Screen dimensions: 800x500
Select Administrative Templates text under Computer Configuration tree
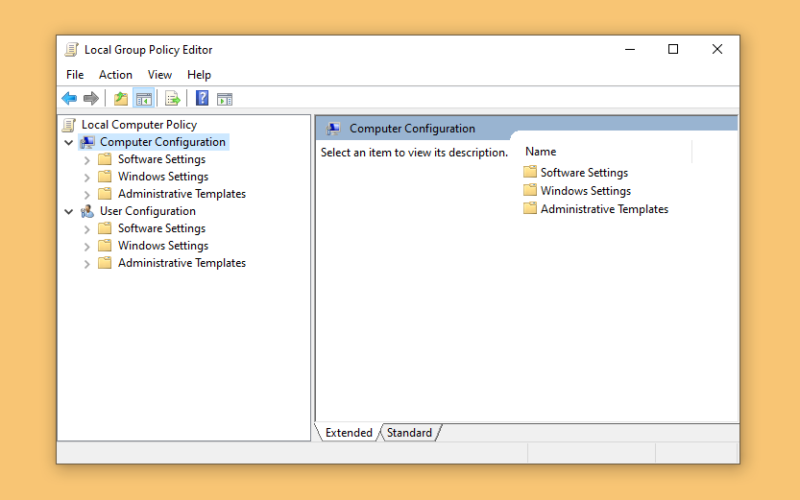182,194
